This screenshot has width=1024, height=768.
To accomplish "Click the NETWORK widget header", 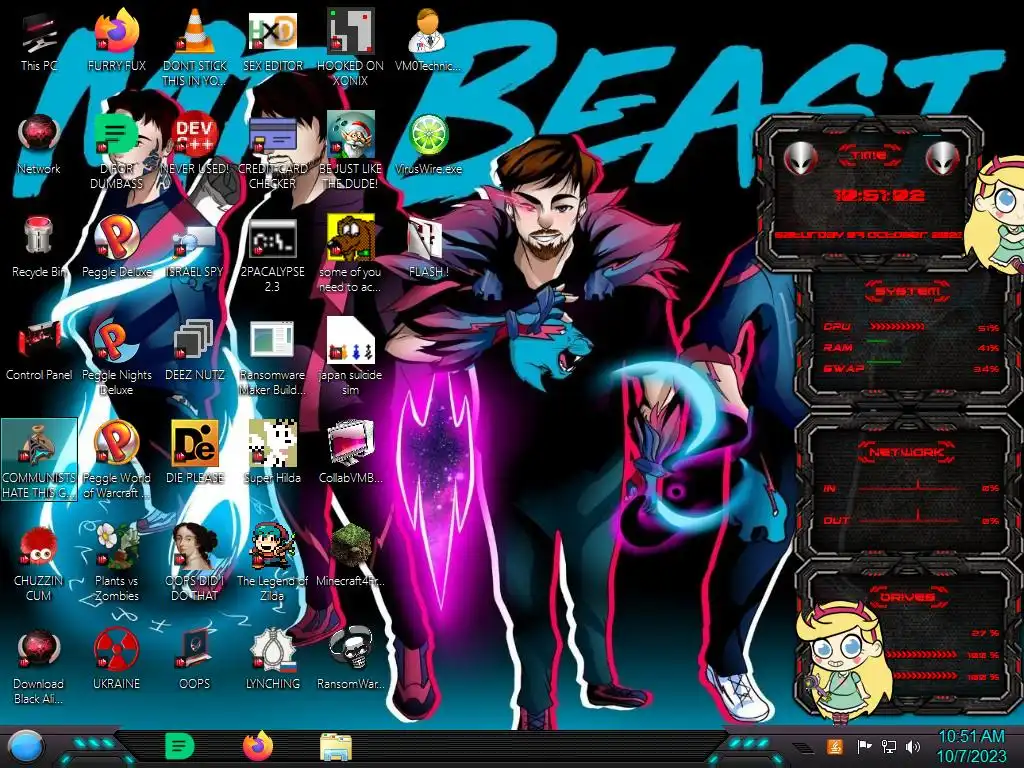I will [906, 451].
